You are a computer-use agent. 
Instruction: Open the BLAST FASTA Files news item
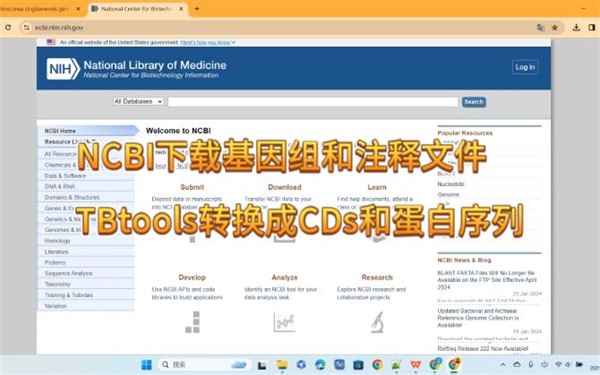pos(487,280)
